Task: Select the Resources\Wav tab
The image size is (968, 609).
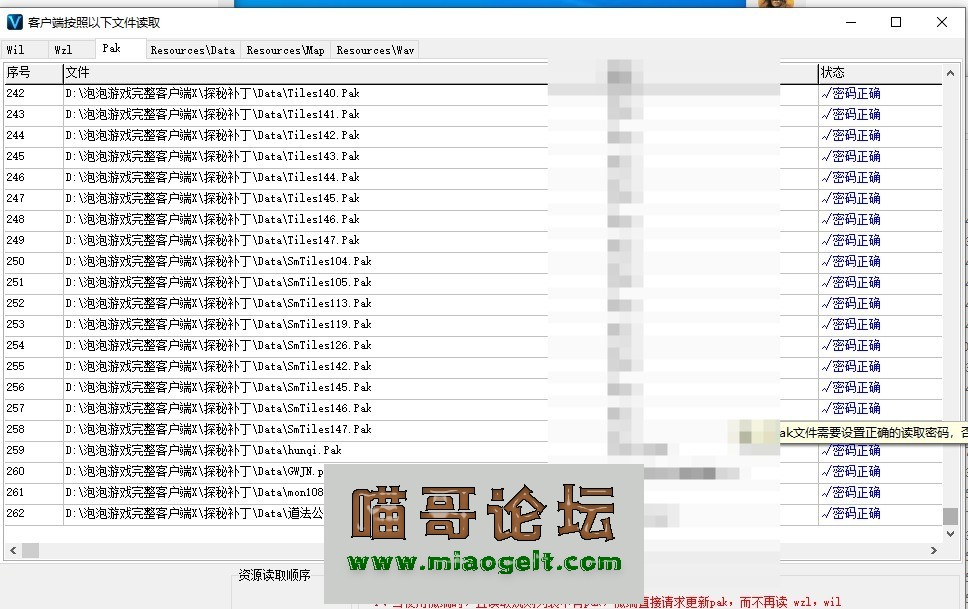Action: pyautogui.click(x=374, y=49)
